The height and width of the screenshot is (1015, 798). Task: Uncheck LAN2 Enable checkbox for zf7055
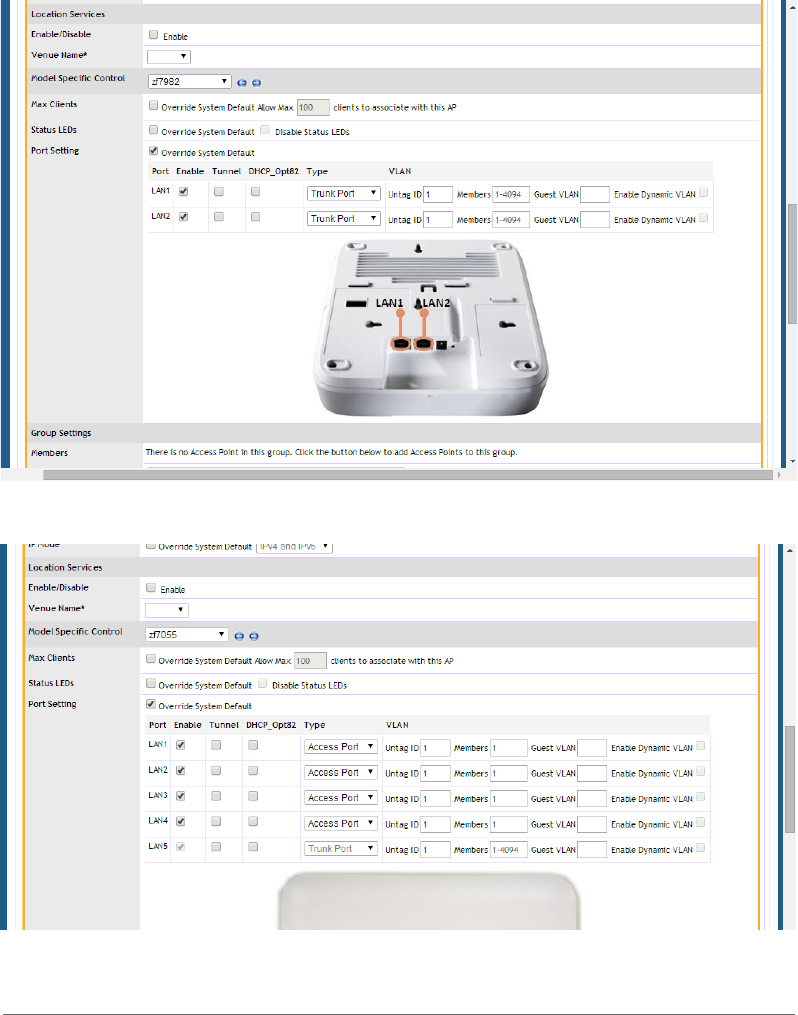coord(181,770)
